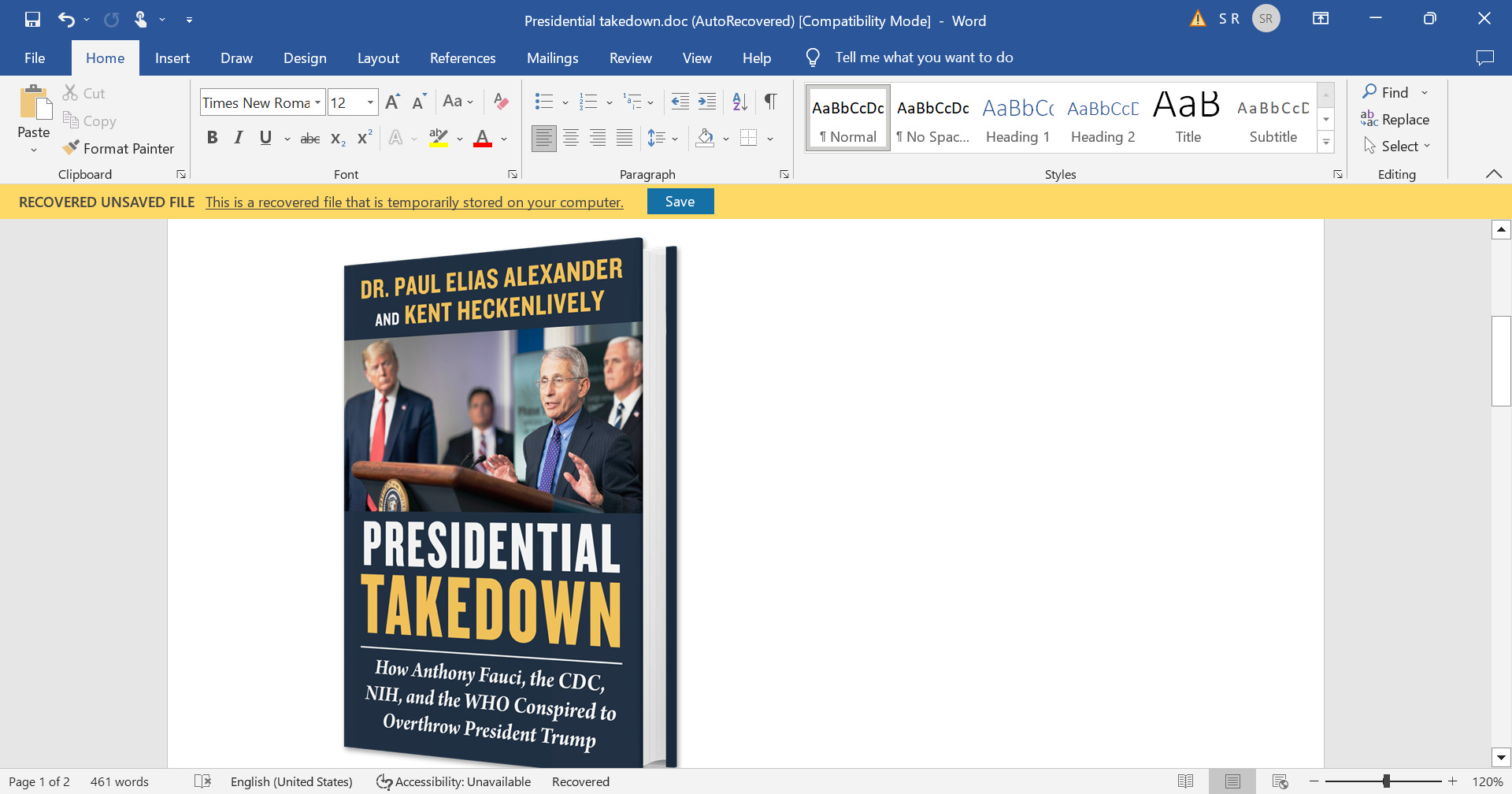
Task: Apply the Title style
Action: tap(1188, 118)
